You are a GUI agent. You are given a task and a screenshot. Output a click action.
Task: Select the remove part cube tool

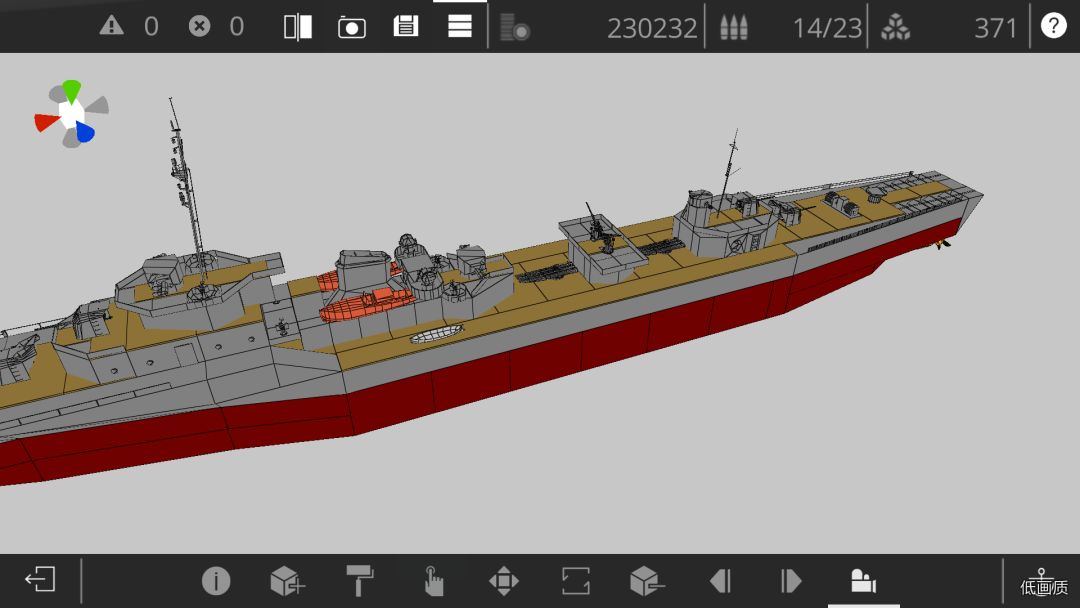coord(647,580)
